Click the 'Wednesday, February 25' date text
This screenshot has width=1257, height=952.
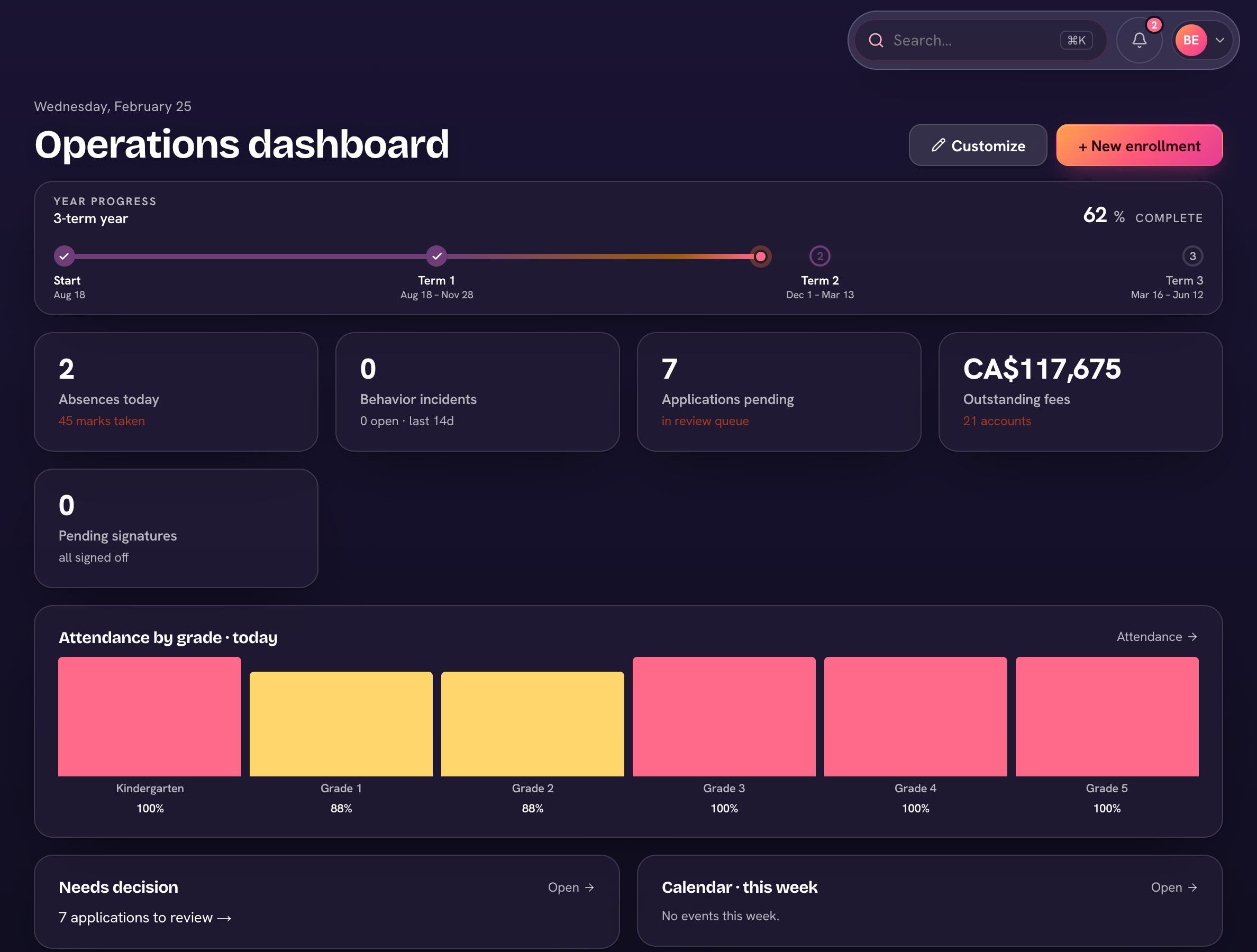113,106
